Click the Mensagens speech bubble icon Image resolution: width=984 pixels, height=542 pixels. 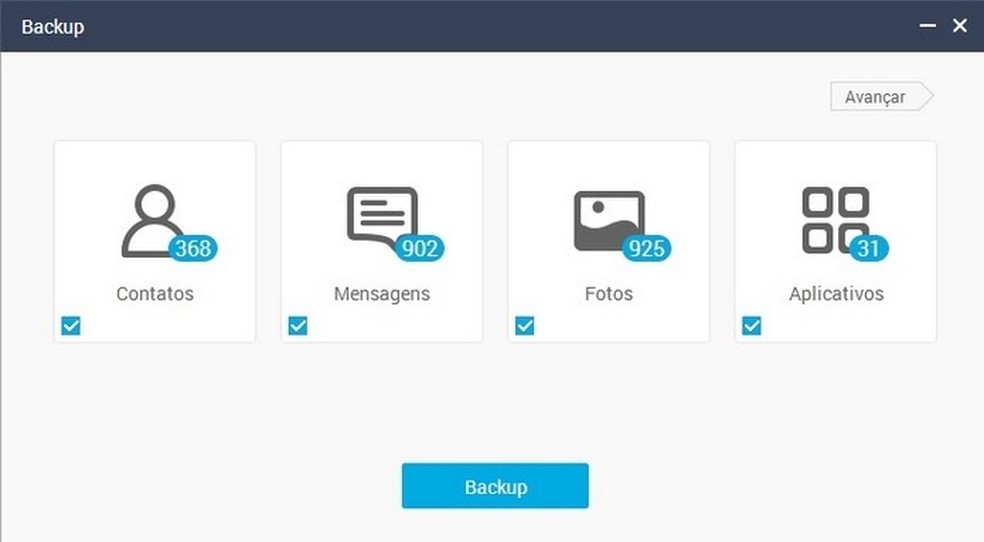pyautogui.click(x=382, y=218)
